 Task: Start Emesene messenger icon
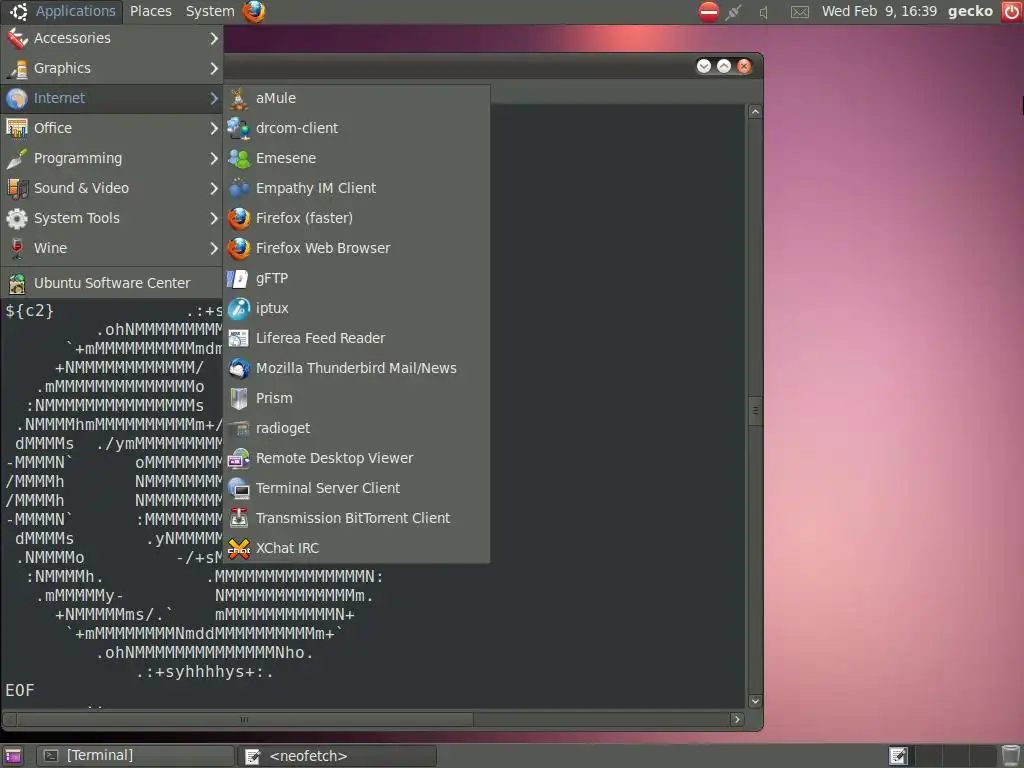(238, 158)
